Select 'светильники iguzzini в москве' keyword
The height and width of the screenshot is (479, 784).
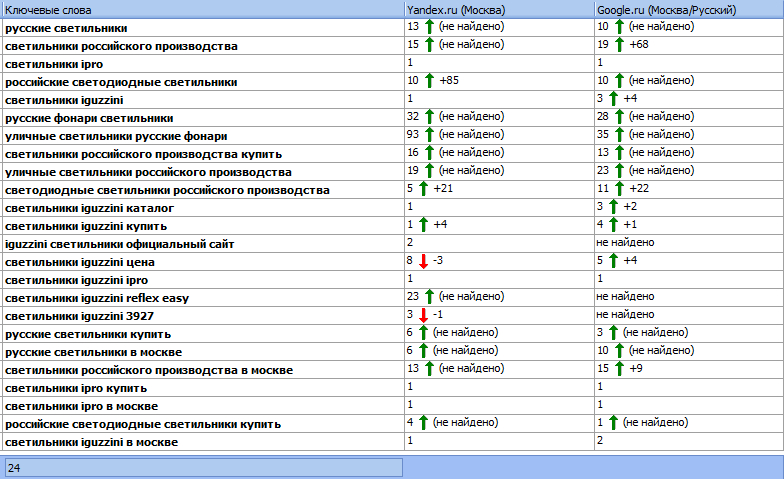point(92,442)
